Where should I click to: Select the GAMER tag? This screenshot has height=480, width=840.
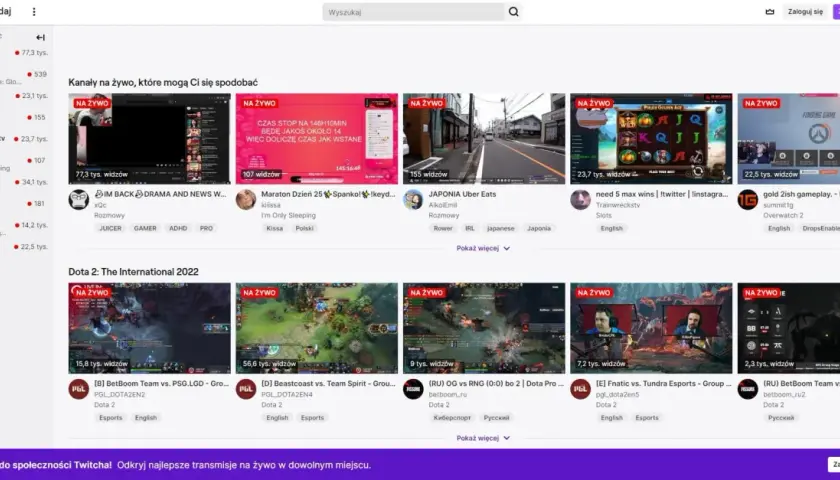click(x=145, y=228)
